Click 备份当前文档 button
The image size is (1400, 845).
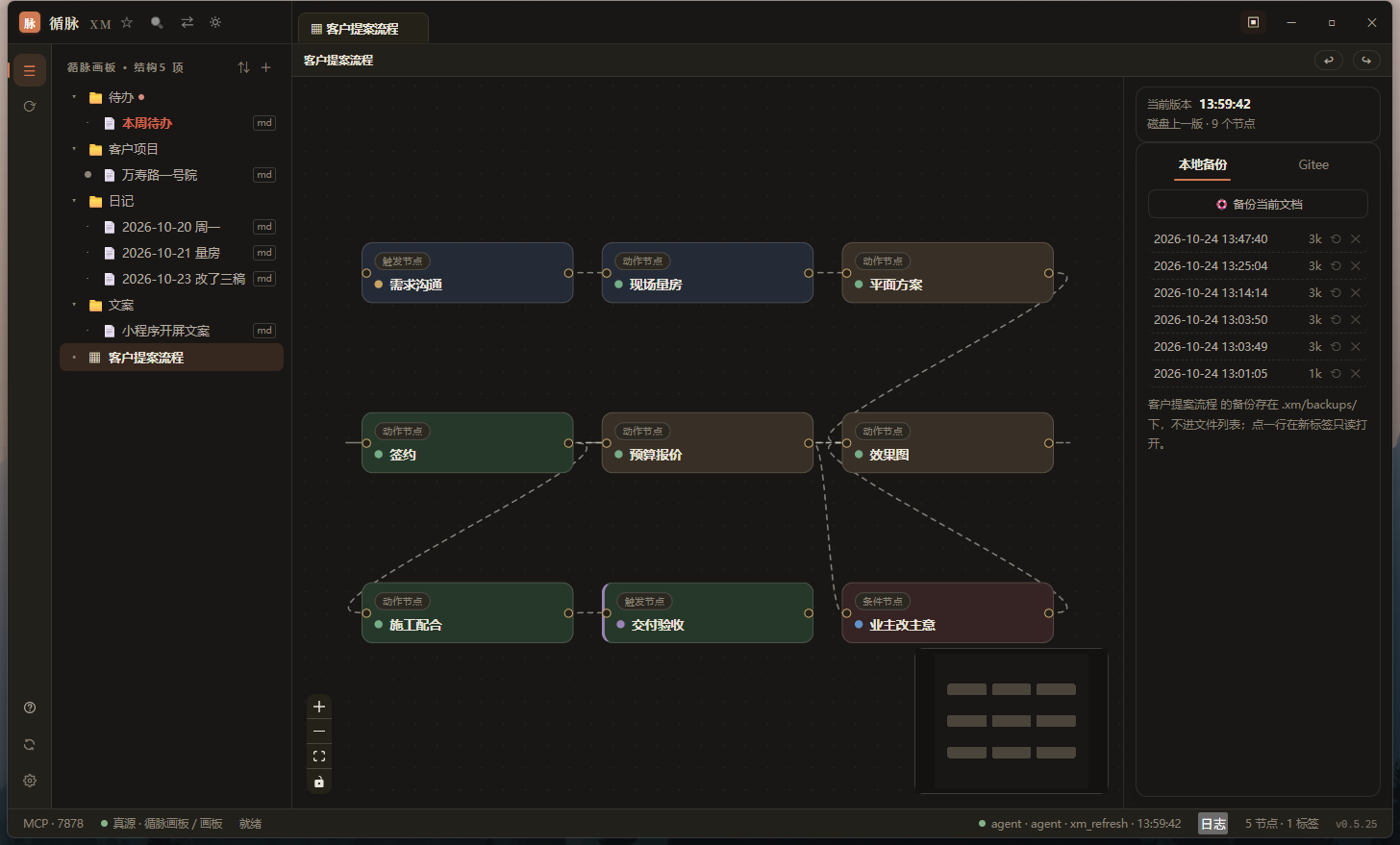[x=1258, y=204]
